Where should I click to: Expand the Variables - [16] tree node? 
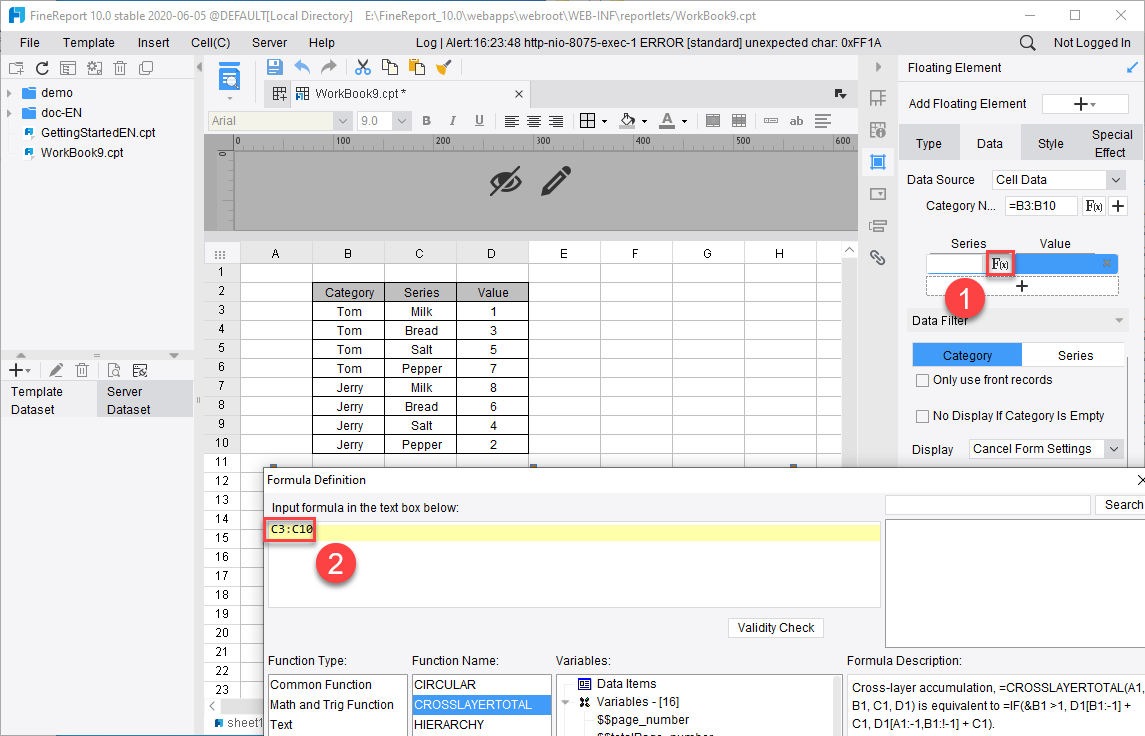[x=565, y=702]
